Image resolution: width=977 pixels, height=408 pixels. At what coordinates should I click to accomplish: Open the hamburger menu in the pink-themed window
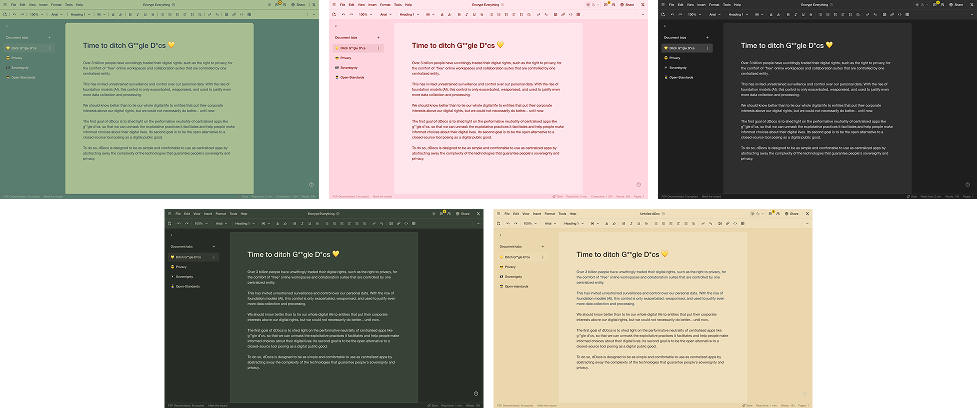pyautogui.click(x=334, y=4)
